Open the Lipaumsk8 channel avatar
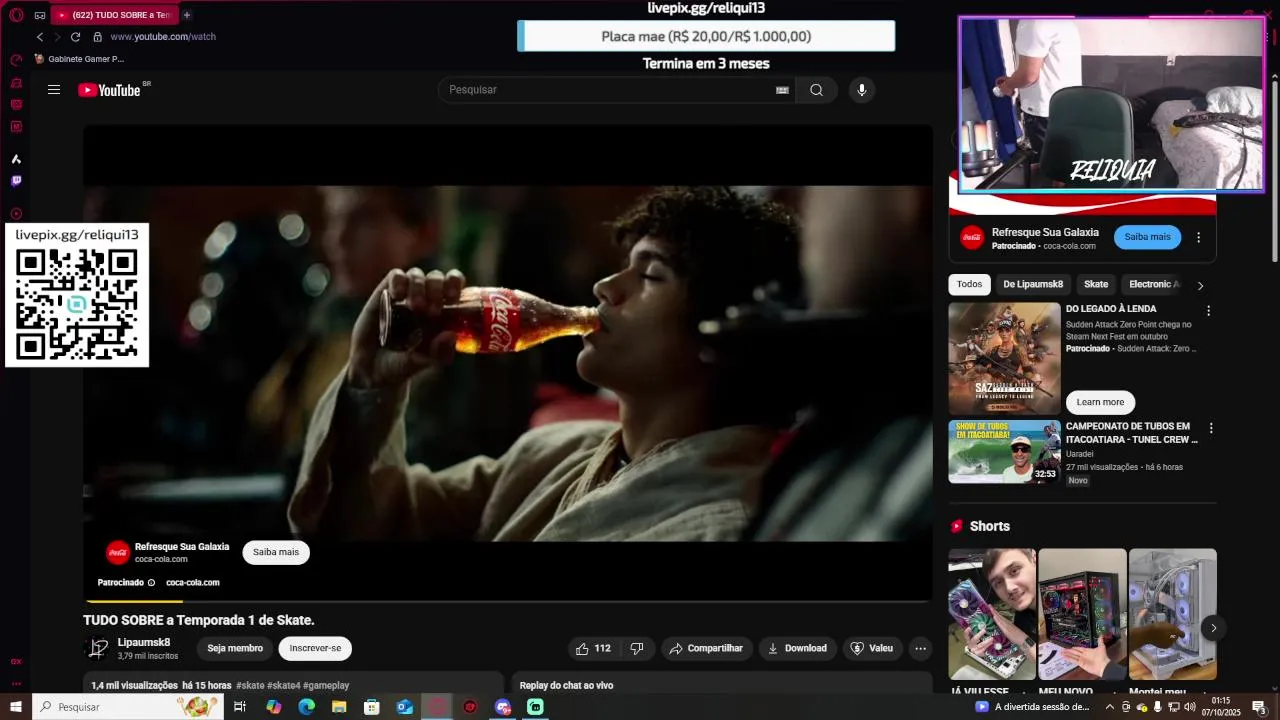 (x=98, y=648)
